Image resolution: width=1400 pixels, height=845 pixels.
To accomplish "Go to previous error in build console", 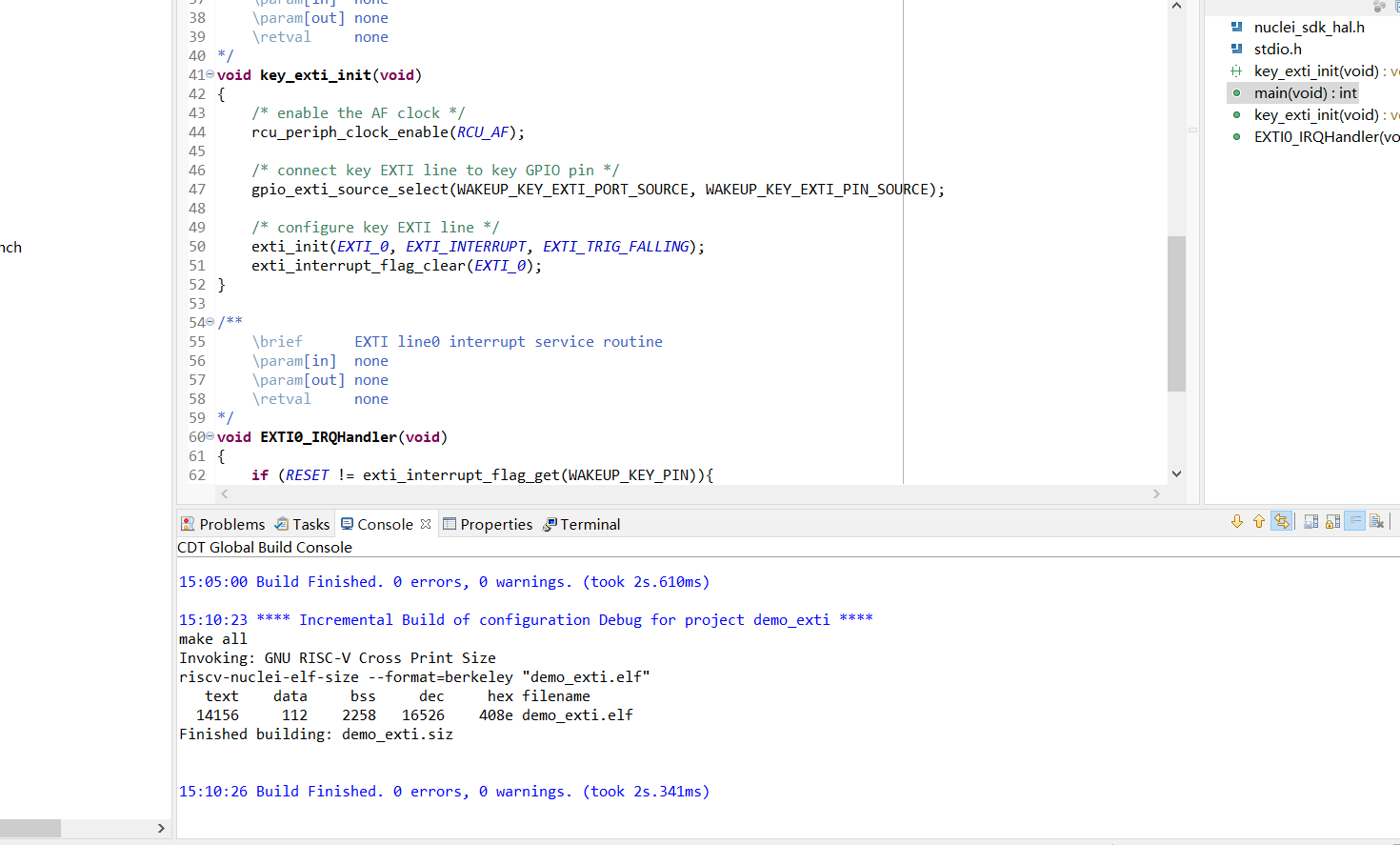I will [1259, 521].
